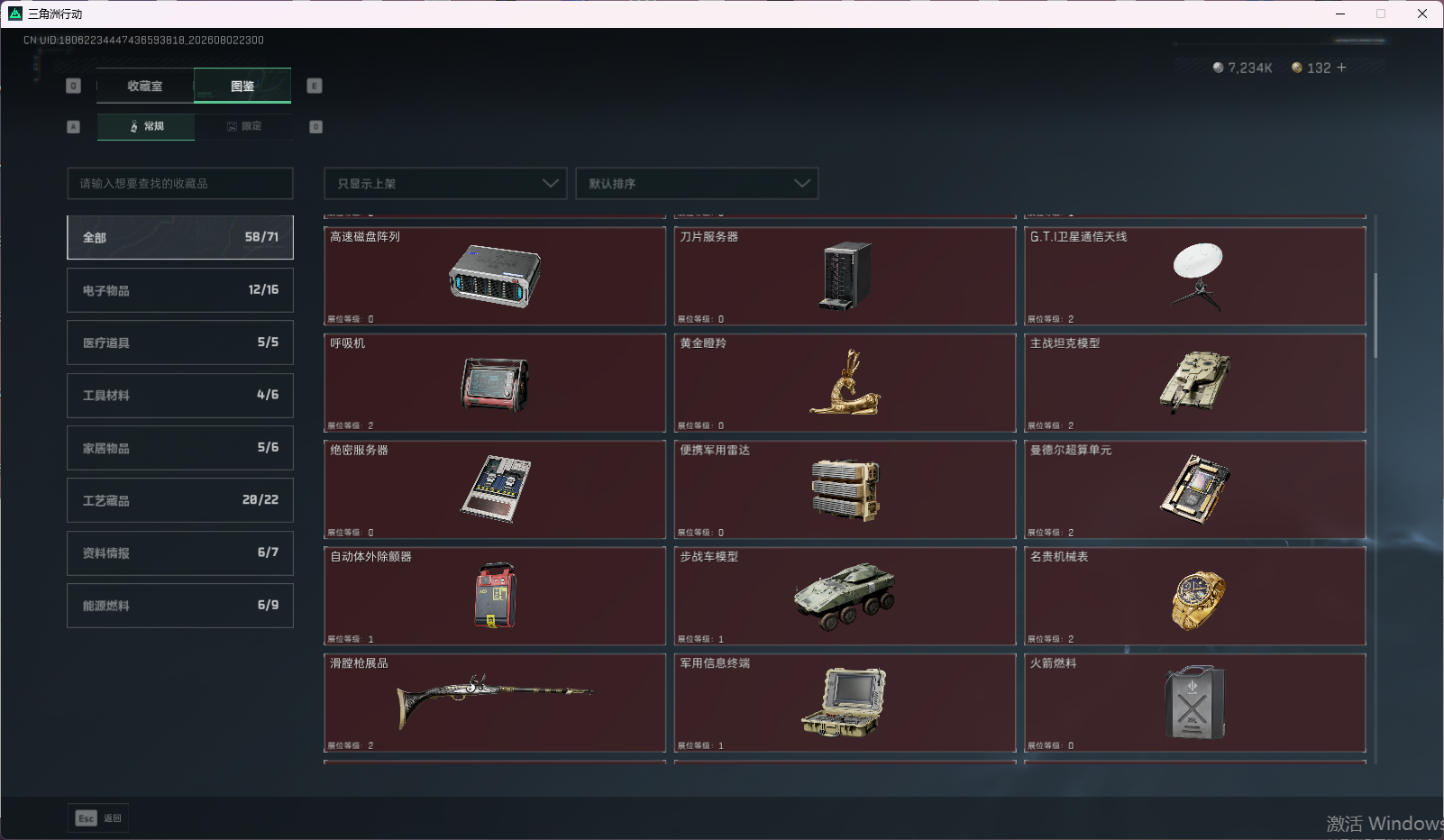The height and width of the screenshot is (840, 1444).
Task: Select the 自动体外除颤器 defibrillator icon
Action: point(496,596)
